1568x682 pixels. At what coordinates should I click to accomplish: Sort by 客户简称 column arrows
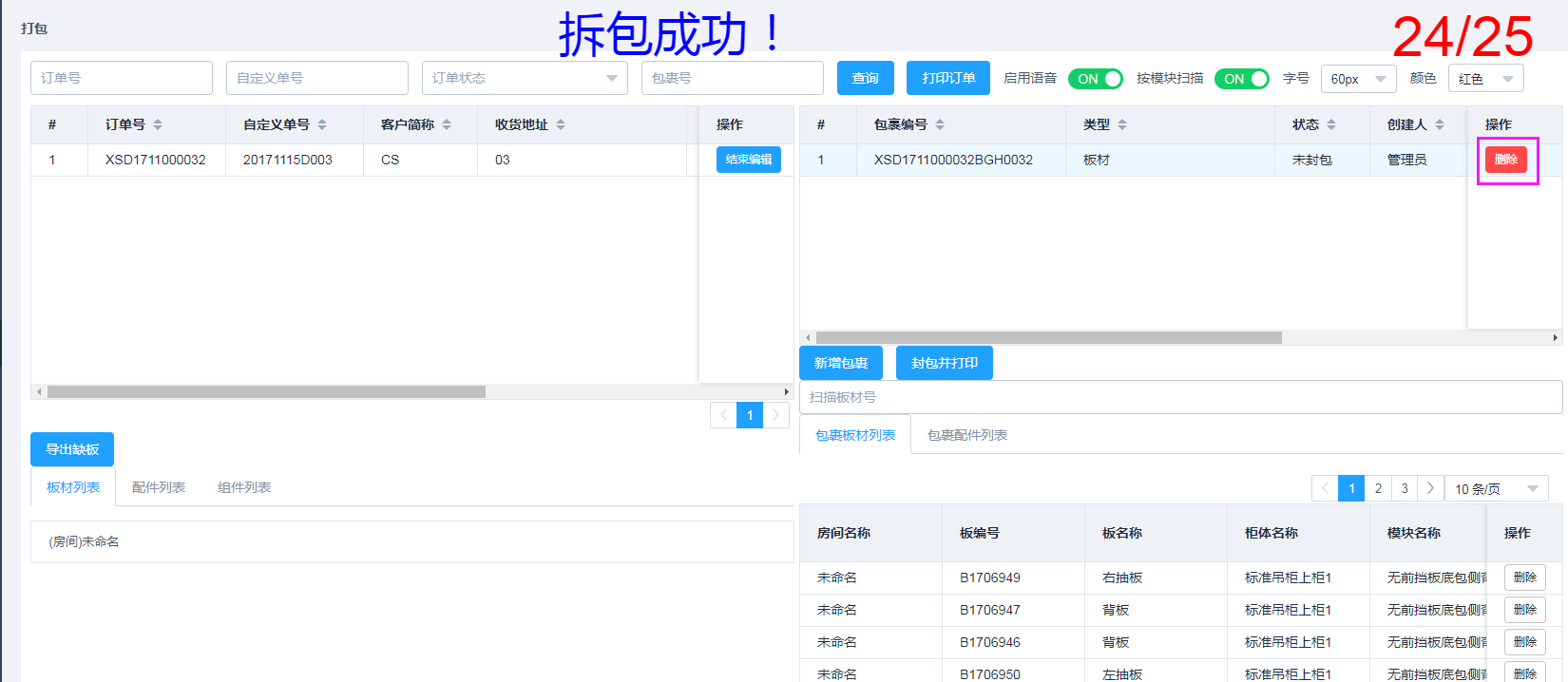click(447, 124)
